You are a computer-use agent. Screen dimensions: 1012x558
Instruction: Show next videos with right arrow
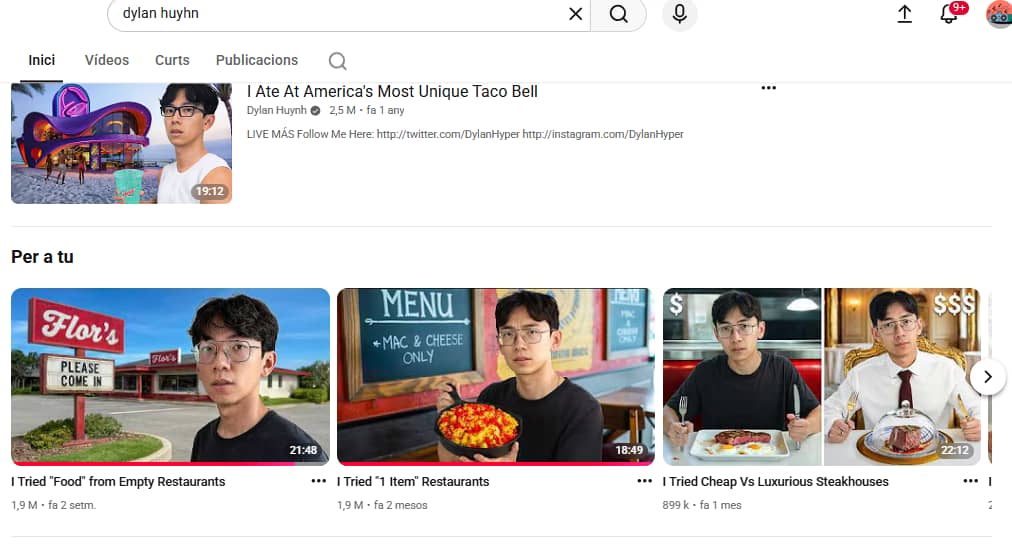click(x=987, y=377)
